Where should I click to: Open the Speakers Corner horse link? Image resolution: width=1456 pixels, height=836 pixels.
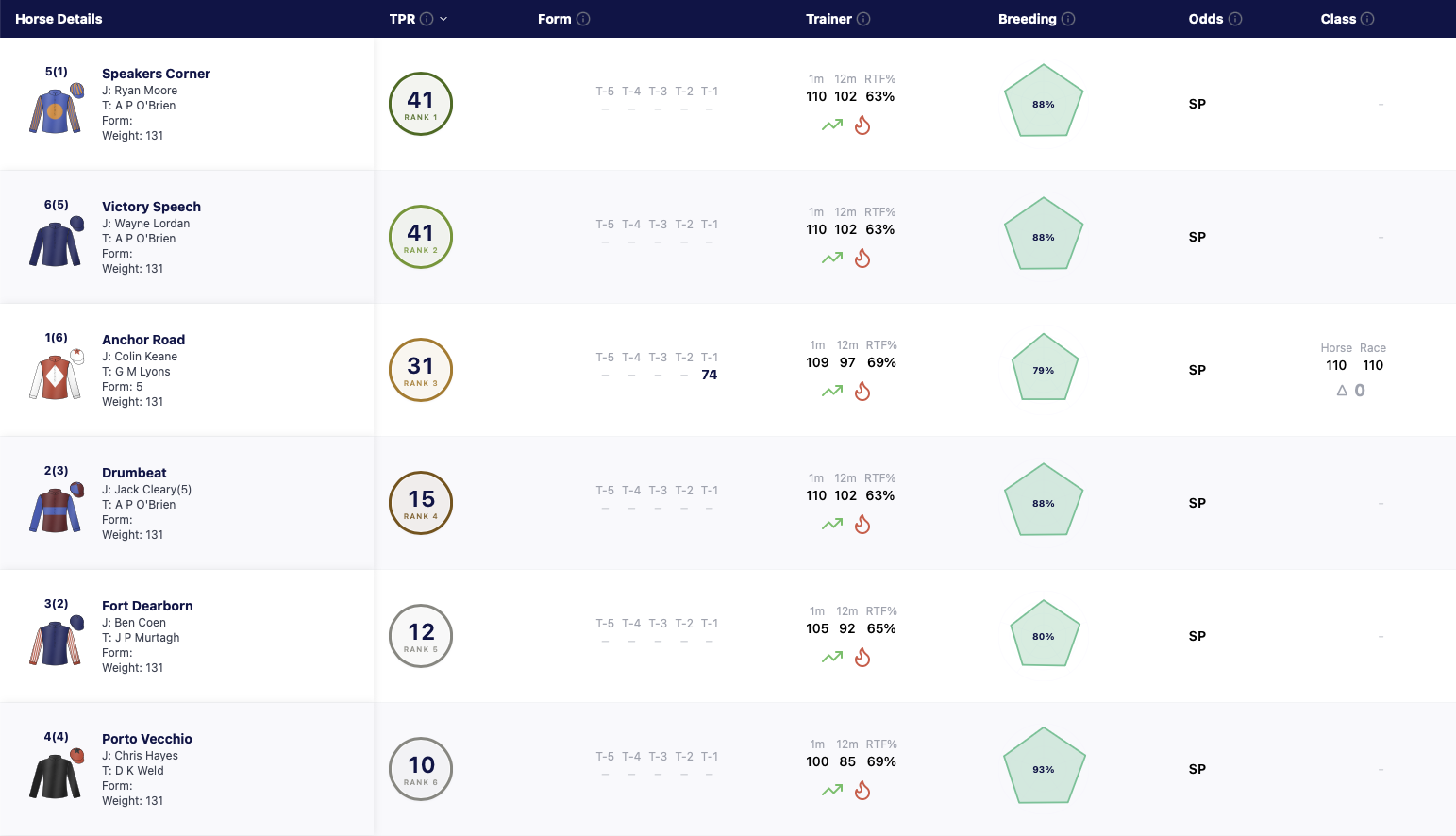coord(156,74)
